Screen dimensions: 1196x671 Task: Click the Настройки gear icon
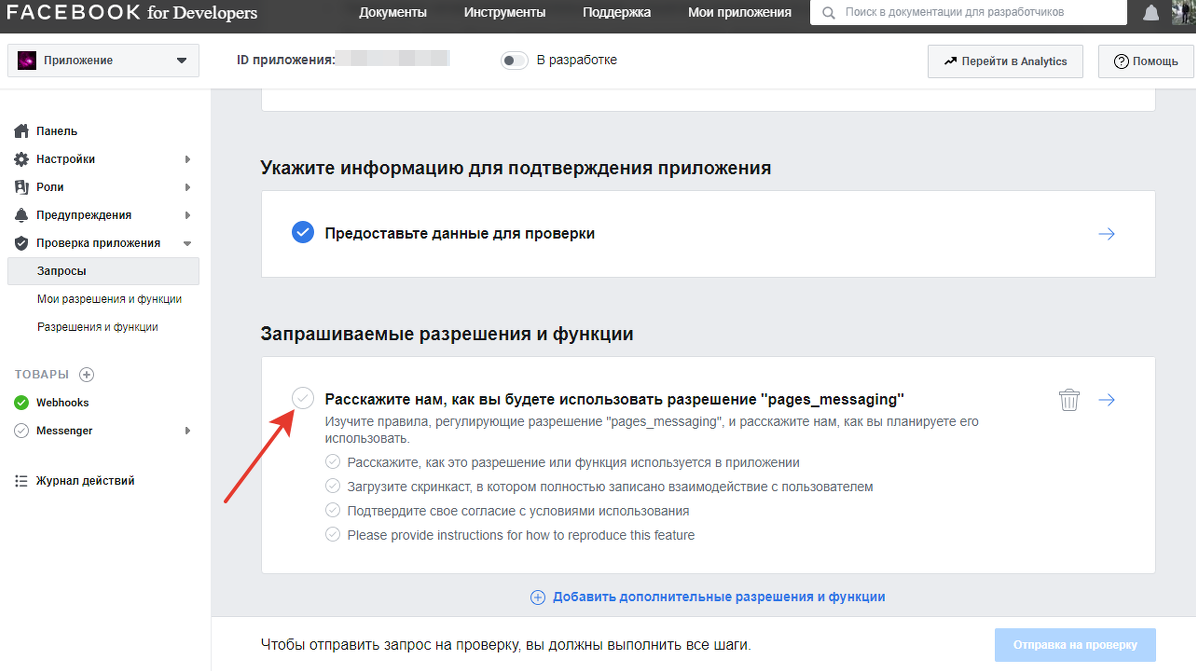pyautogui.click(x=21, y=159)
